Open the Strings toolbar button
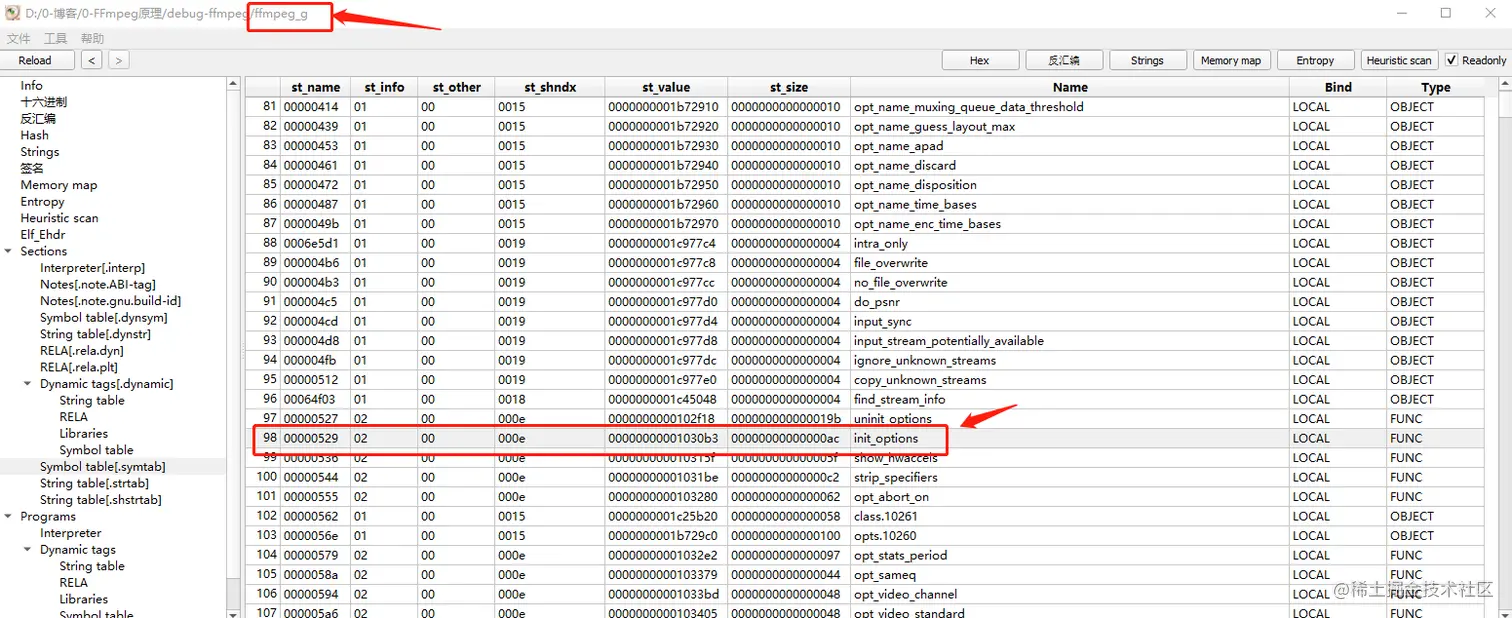 coord(1147,61)
